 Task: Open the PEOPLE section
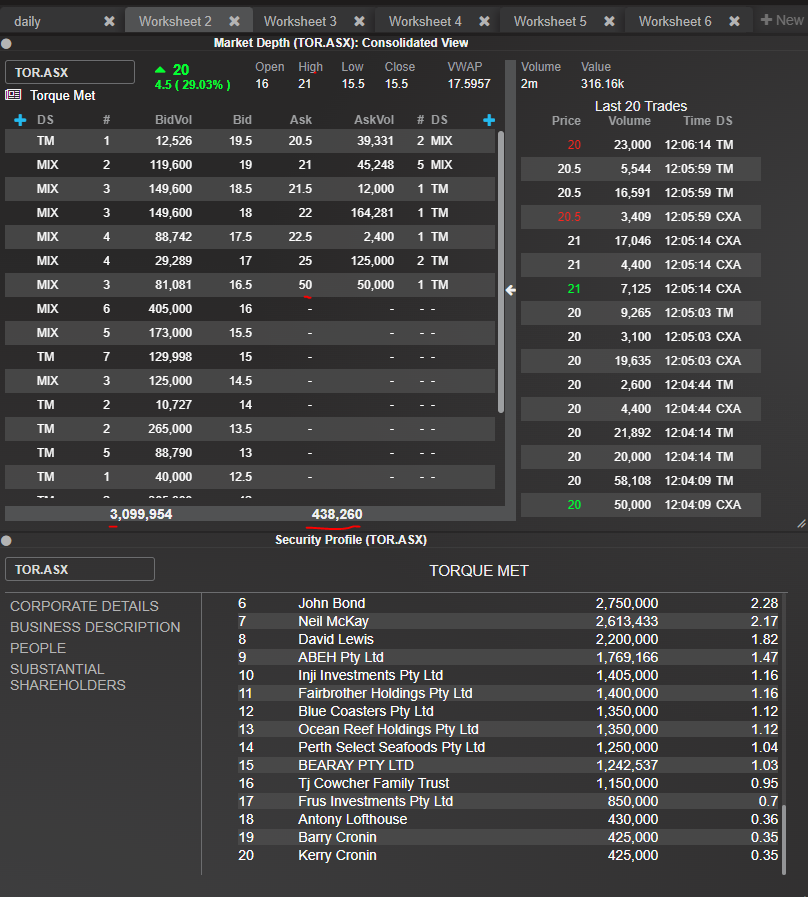(38, 648)
